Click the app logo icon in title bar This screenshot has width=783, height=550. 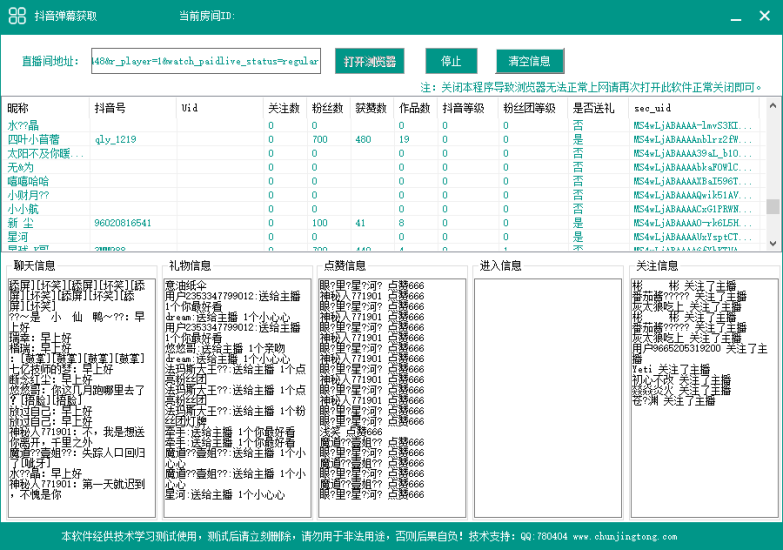point(17,15)
